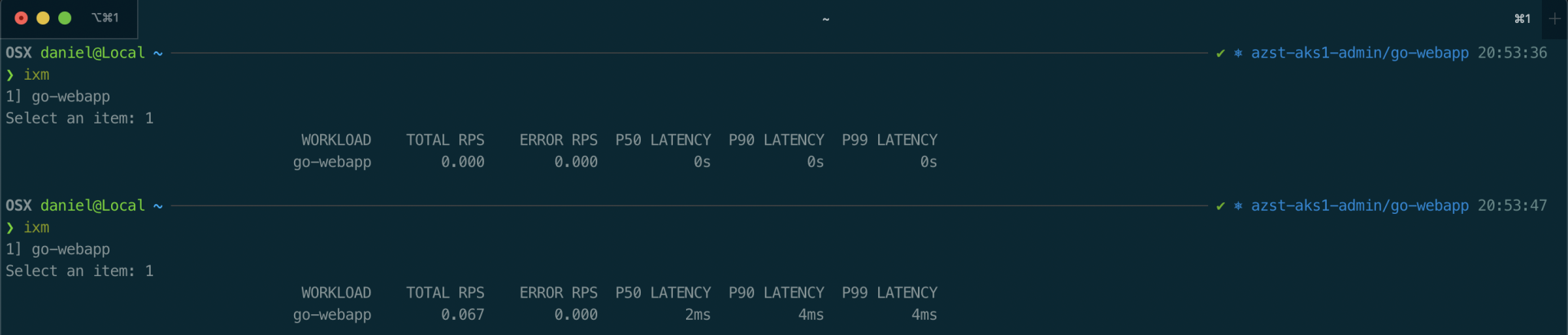This screenshot has height=335, width=1568.
Task: Click the 20:53:47 timestamp
Action: click(x=1512, y=205)
